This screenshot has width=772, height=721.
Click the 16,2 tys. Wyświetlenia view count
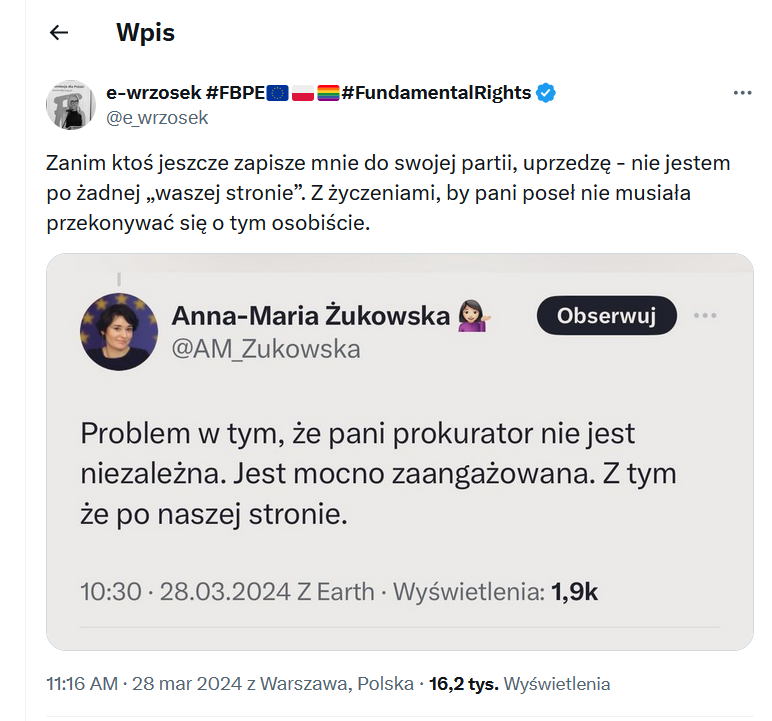tap(519, 685)
